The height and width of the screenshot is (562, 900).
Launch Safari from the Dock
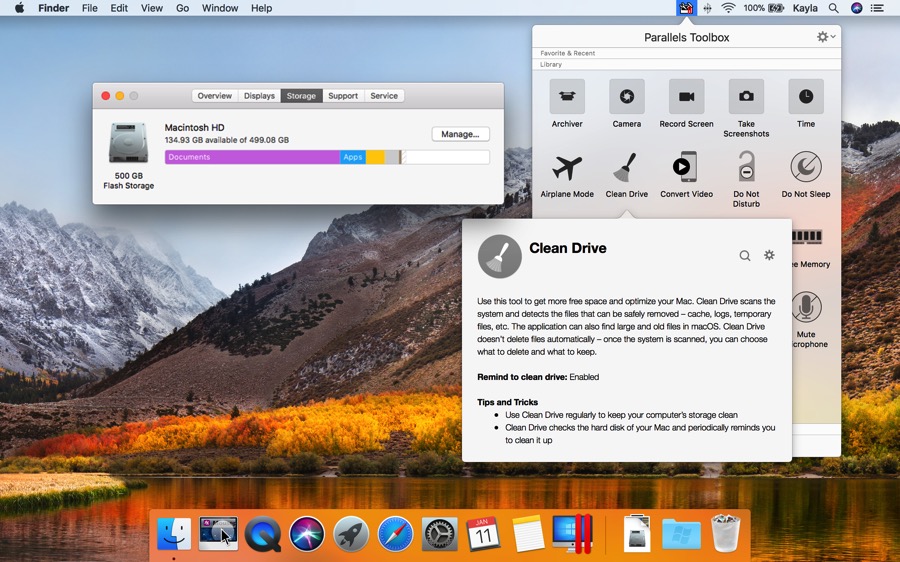coord(395,534)
